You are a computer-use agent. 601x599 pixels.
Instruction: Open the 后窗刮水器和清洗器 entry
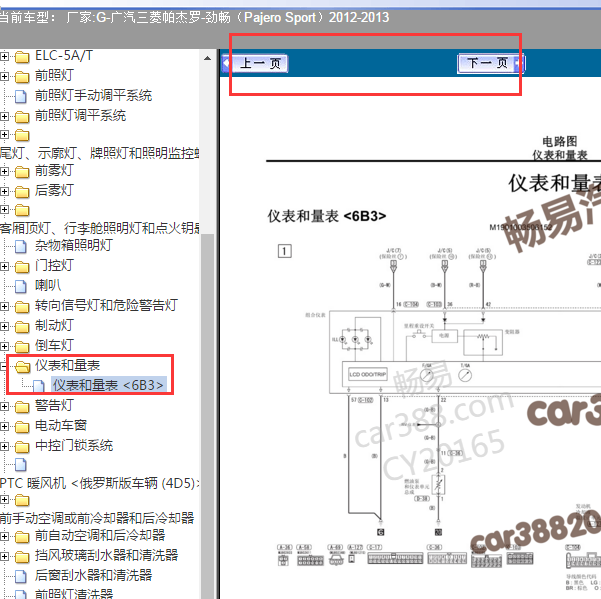pos(93,575)
